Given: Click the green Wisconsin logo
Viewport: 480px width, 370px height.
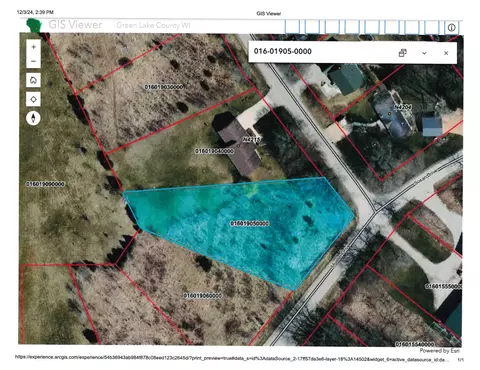Looking at the screenshot, I should [x=34, y=26].
